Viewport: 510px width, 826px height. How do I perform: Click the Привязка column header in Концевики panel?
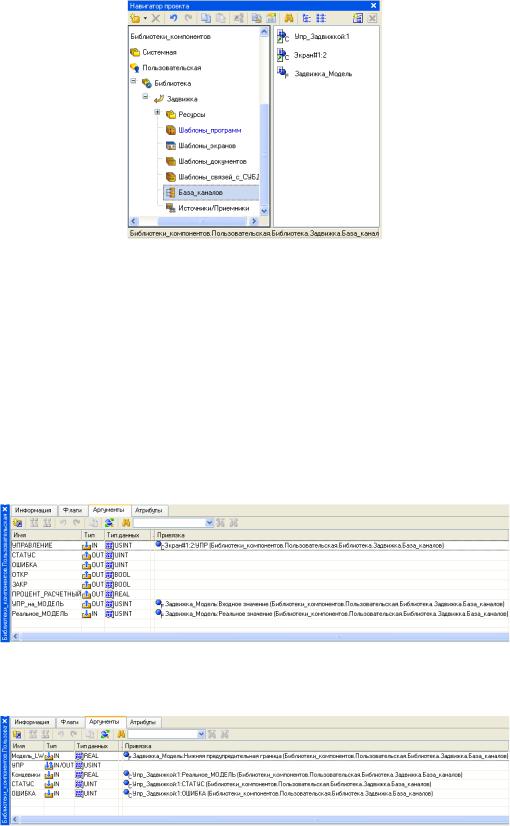pos(315,746)
